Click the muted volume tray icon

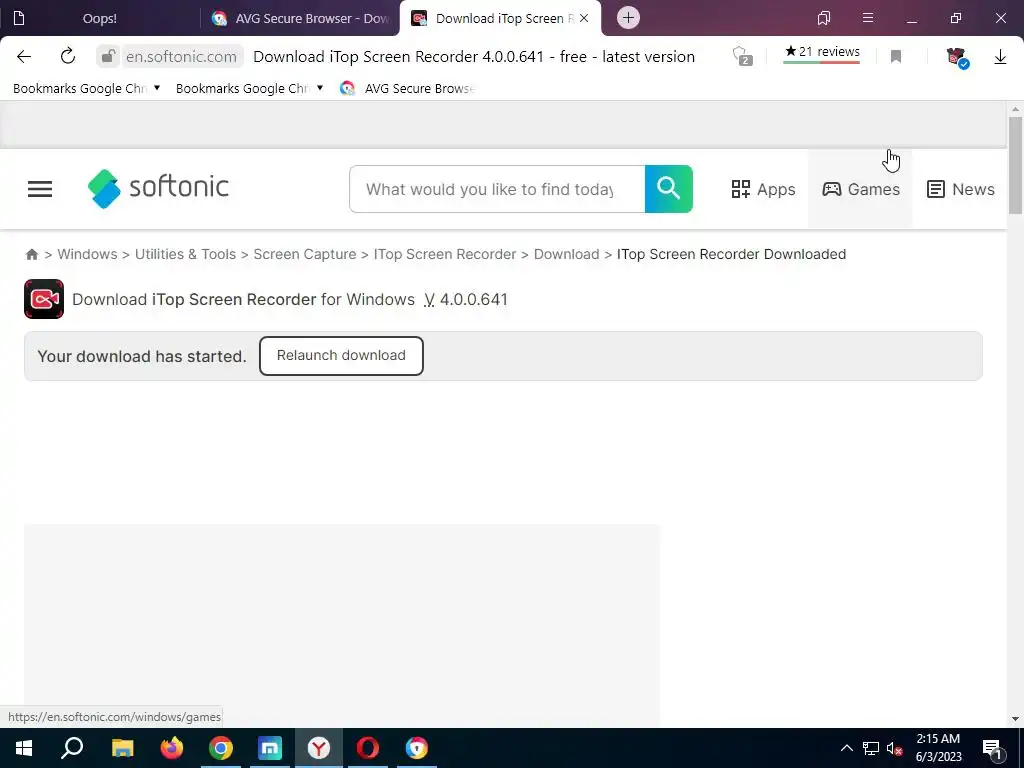point(895,748)
